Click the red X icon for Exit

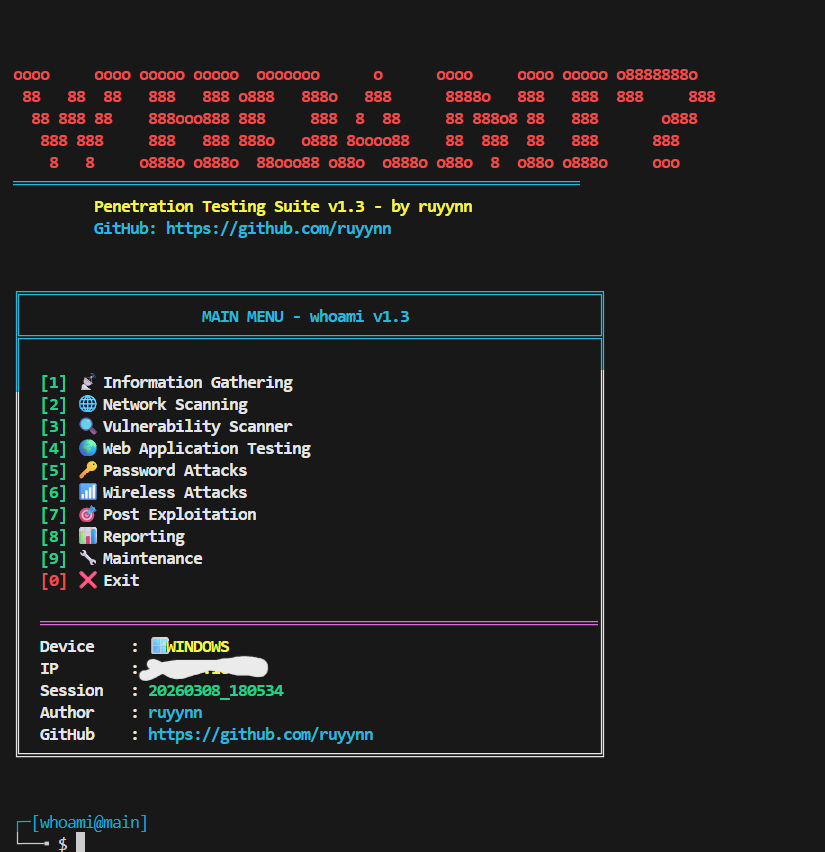pyautogui.click(x=88, y=580)
